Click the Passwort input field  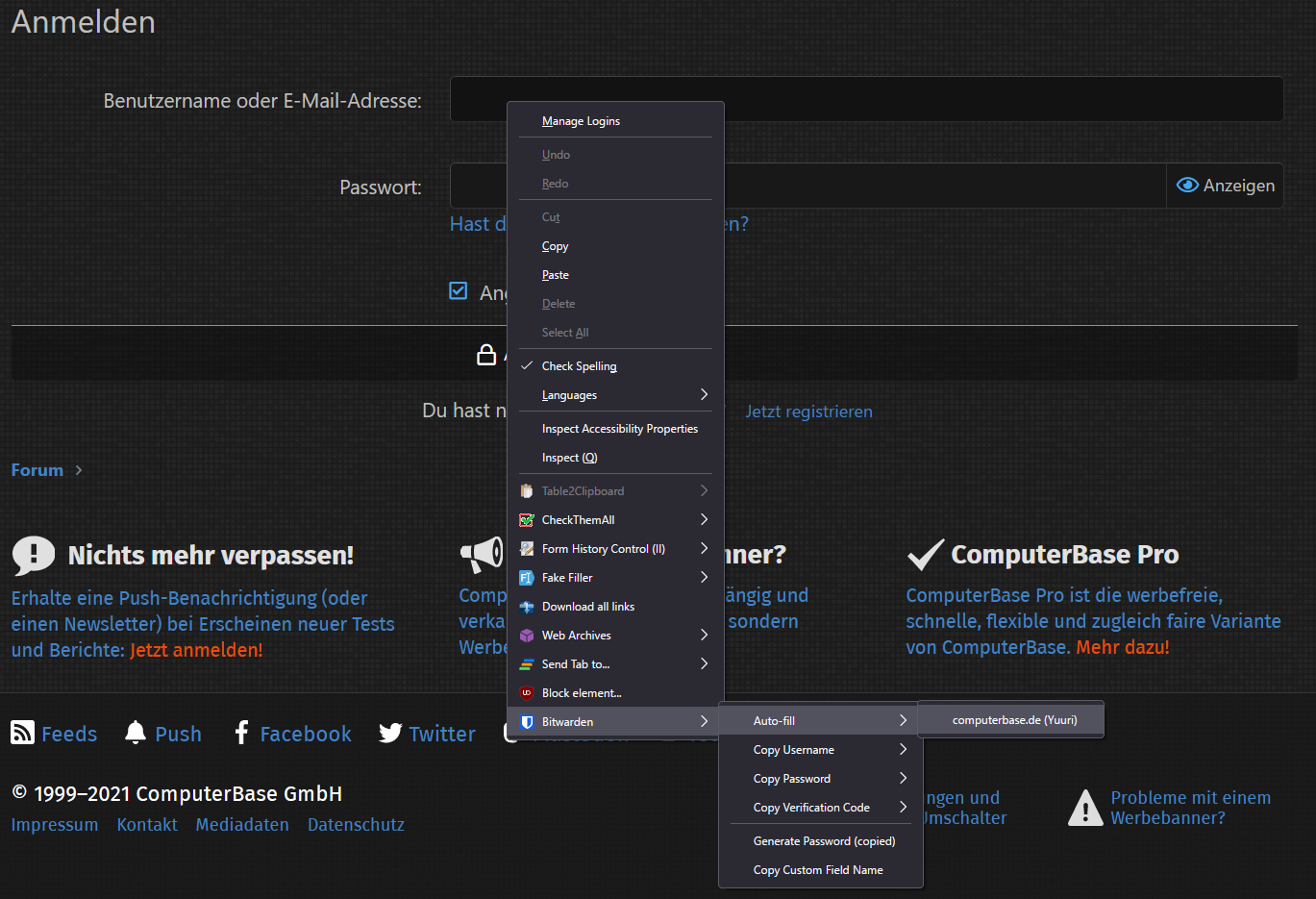coord(808,186)
